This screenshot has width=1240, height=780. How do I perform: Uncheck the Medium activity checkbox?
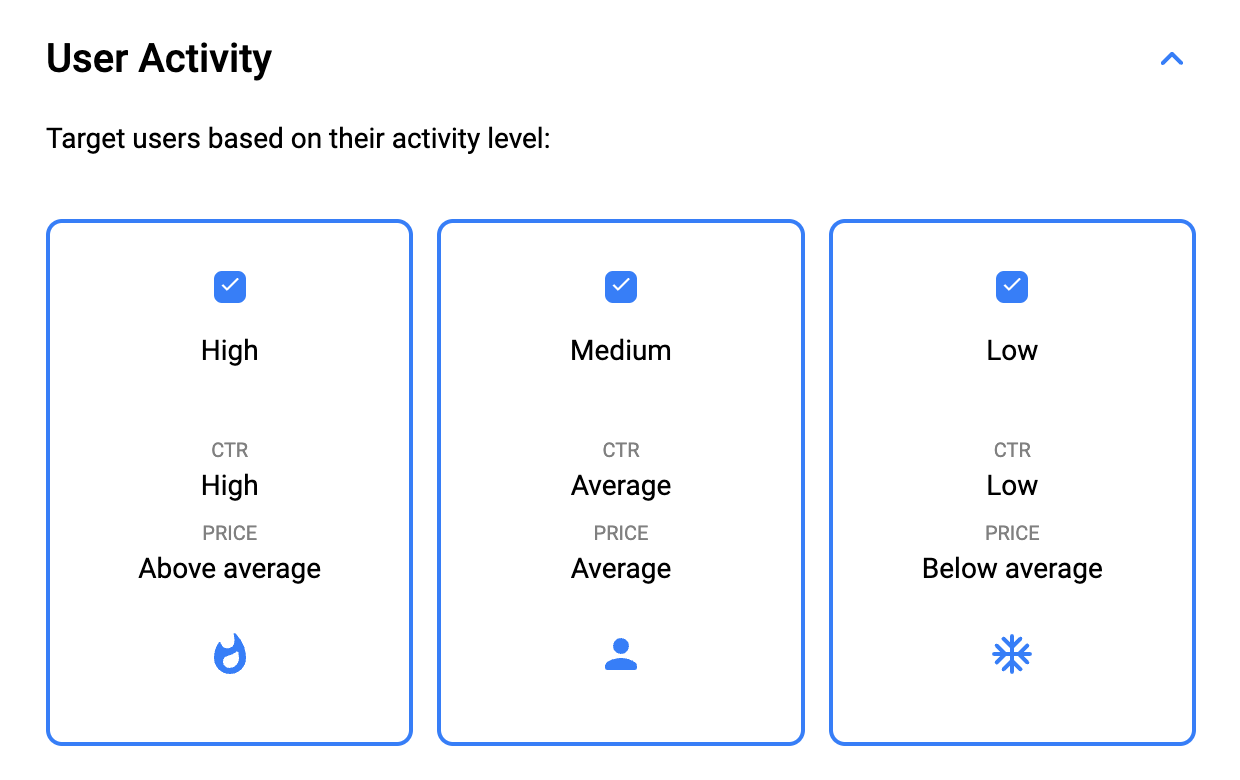[x=621, y=287]
